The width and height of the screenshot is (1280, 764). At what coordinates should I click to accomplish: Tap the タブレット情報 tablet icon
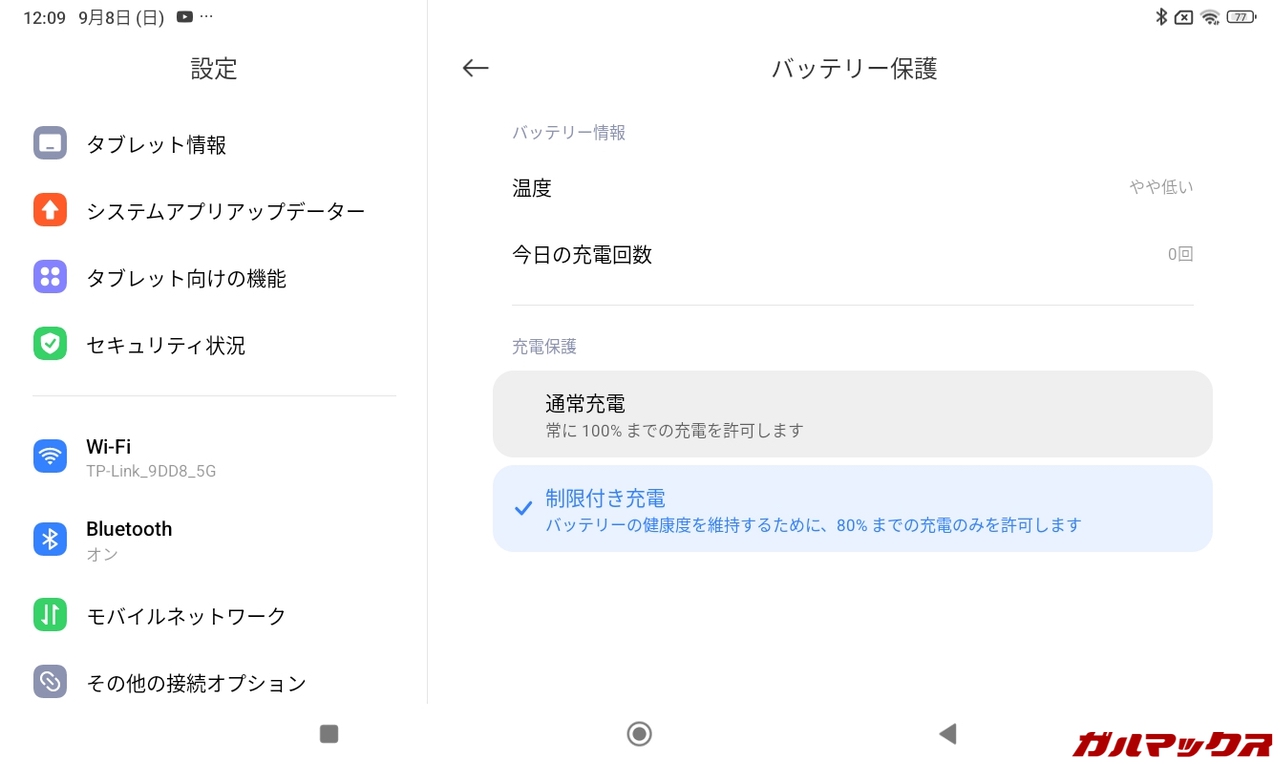coord(50,144)
